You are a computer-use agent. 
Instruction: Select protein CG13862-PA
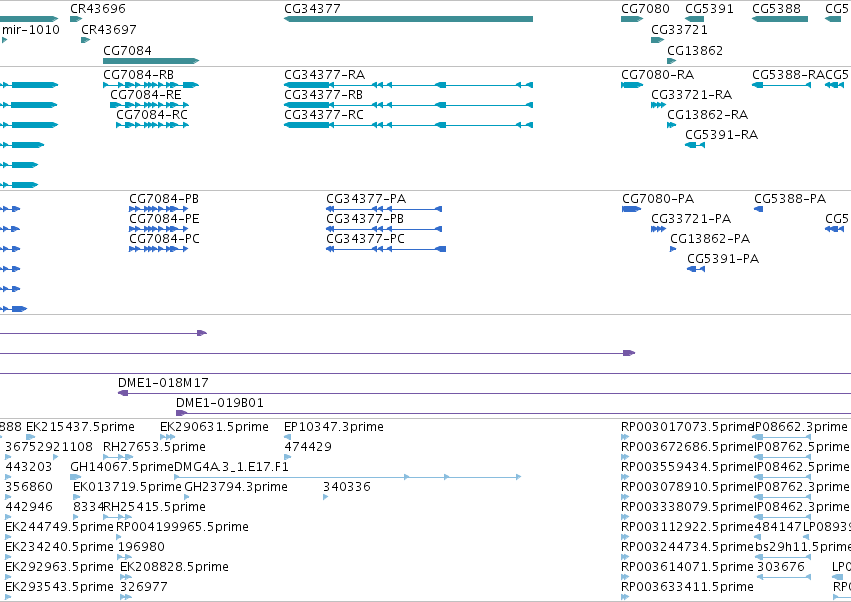pyautogui.click(x=710, y=239)
